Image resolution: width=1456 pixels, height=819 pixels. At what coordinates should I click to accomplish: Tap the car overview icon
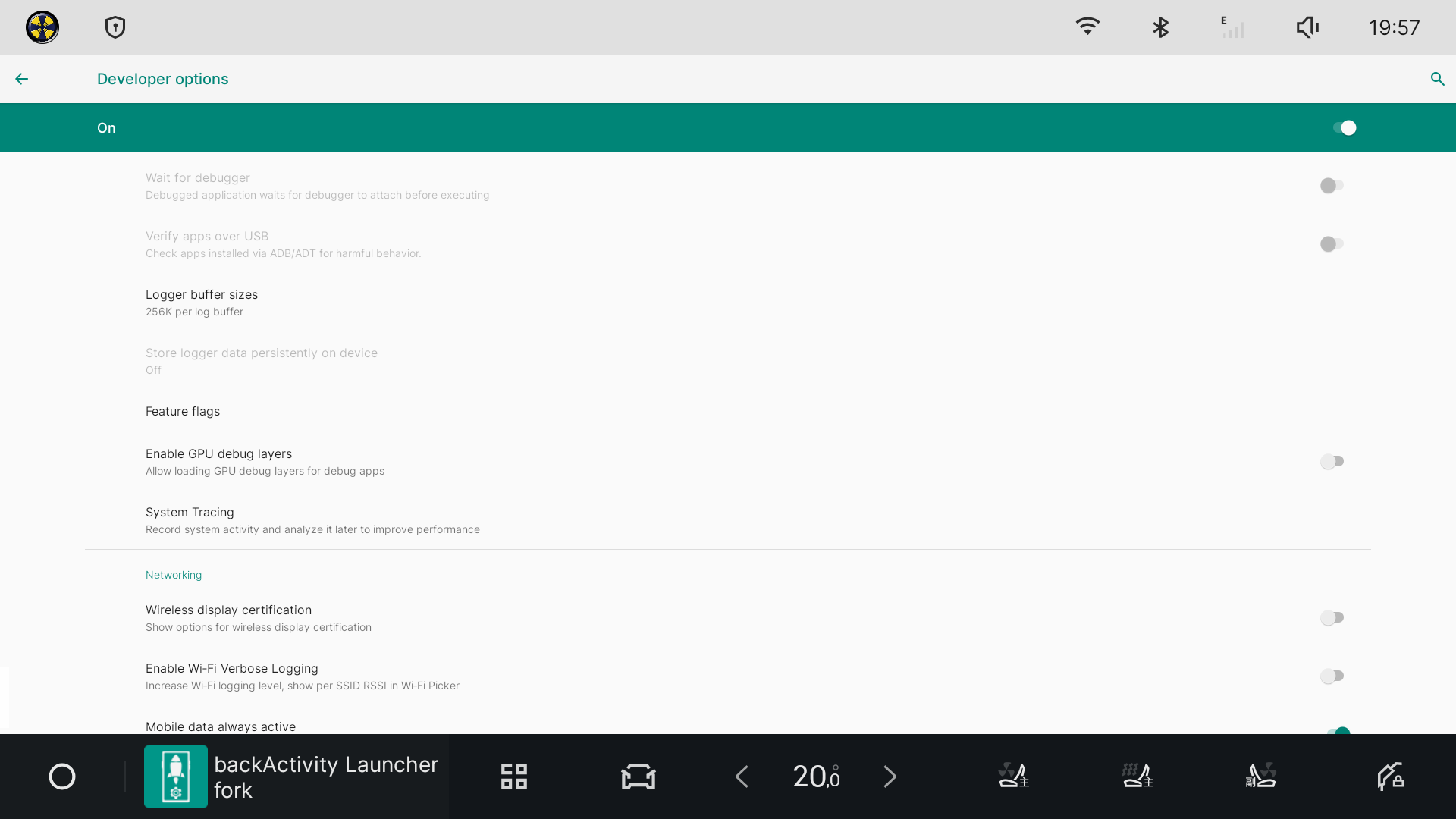click(x=638, y=777)
